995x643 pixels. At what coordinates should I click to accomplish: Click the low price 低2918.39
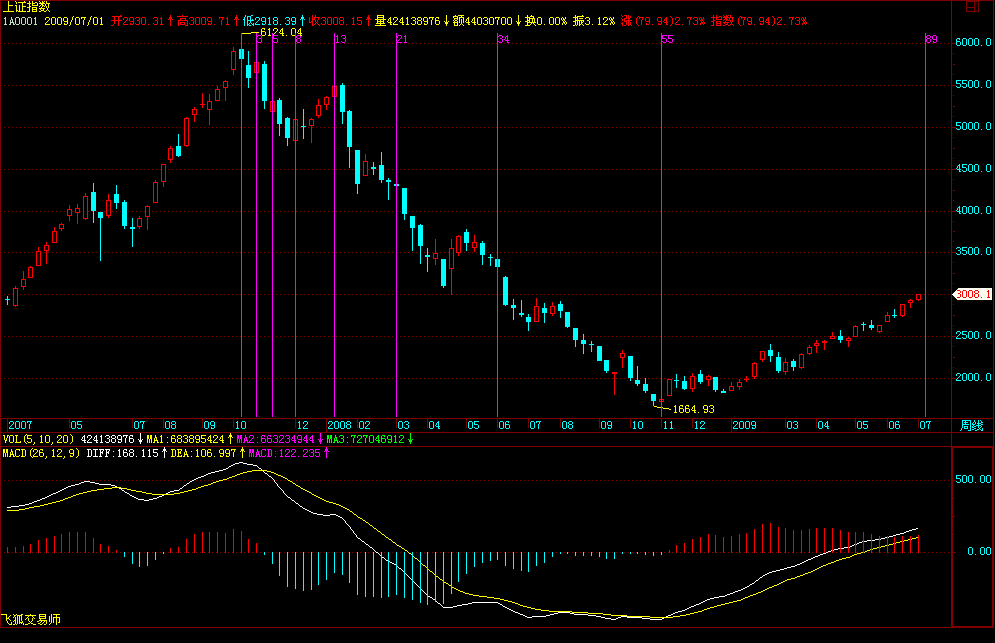click(x=269, y=21)
